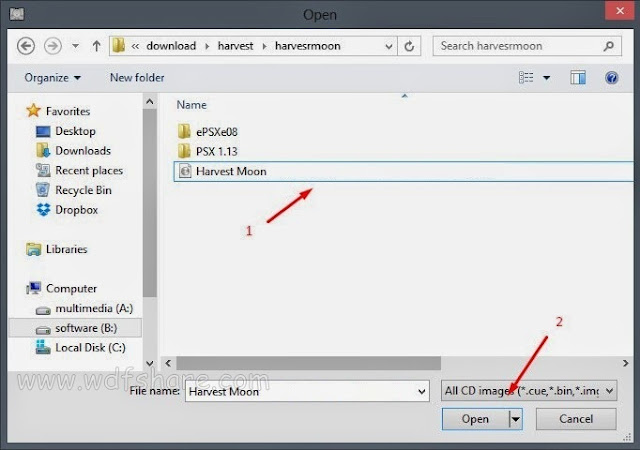Image resolution: width=640 pixels, height=450 pixels.
Task: Click the 'harvest' breadcrumb segment
Action: 236,46
